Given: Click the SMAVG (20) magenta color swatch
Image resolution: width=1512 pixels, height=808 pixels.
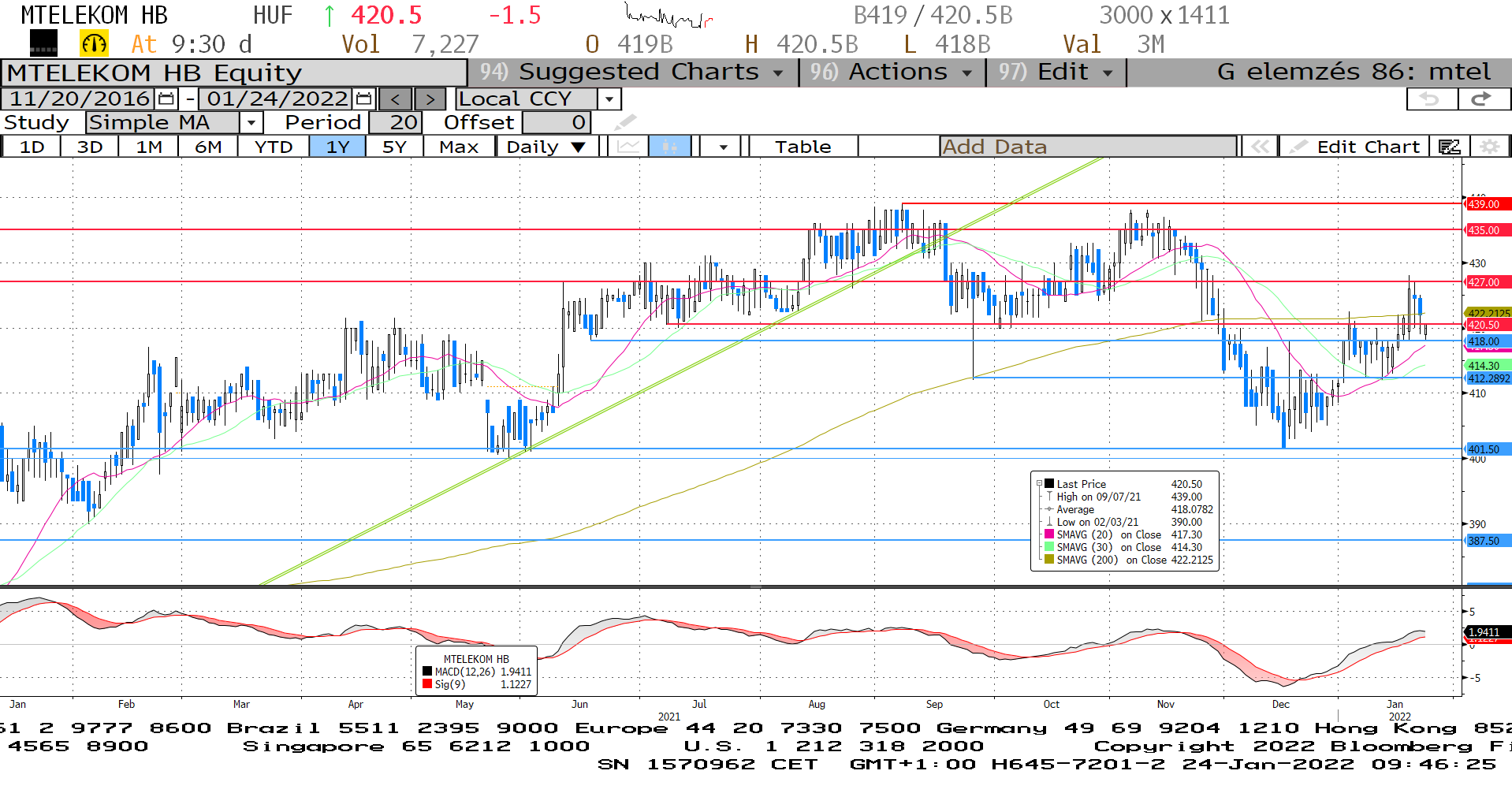Looking at the screenshot, I should 1049,534.
